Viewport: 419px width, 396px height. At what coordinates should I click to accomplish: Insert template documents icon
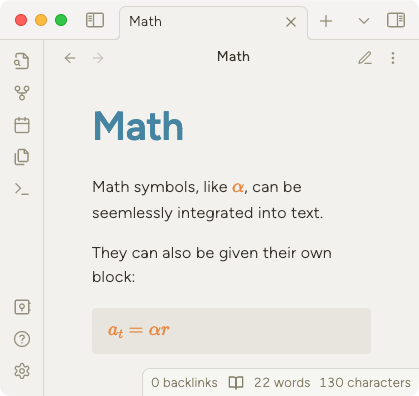click(22, 157)
